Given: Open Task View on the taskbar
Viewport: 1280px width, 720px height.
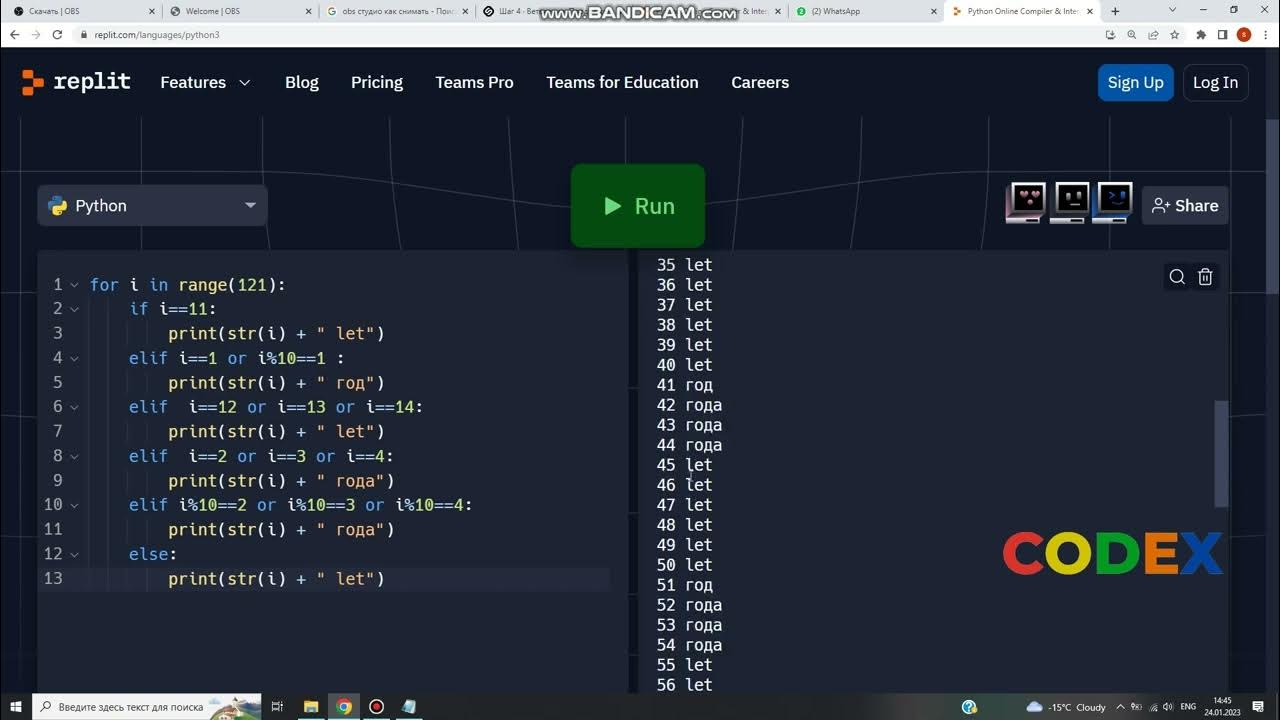Looking at the screenshot, I should point(278,706).
